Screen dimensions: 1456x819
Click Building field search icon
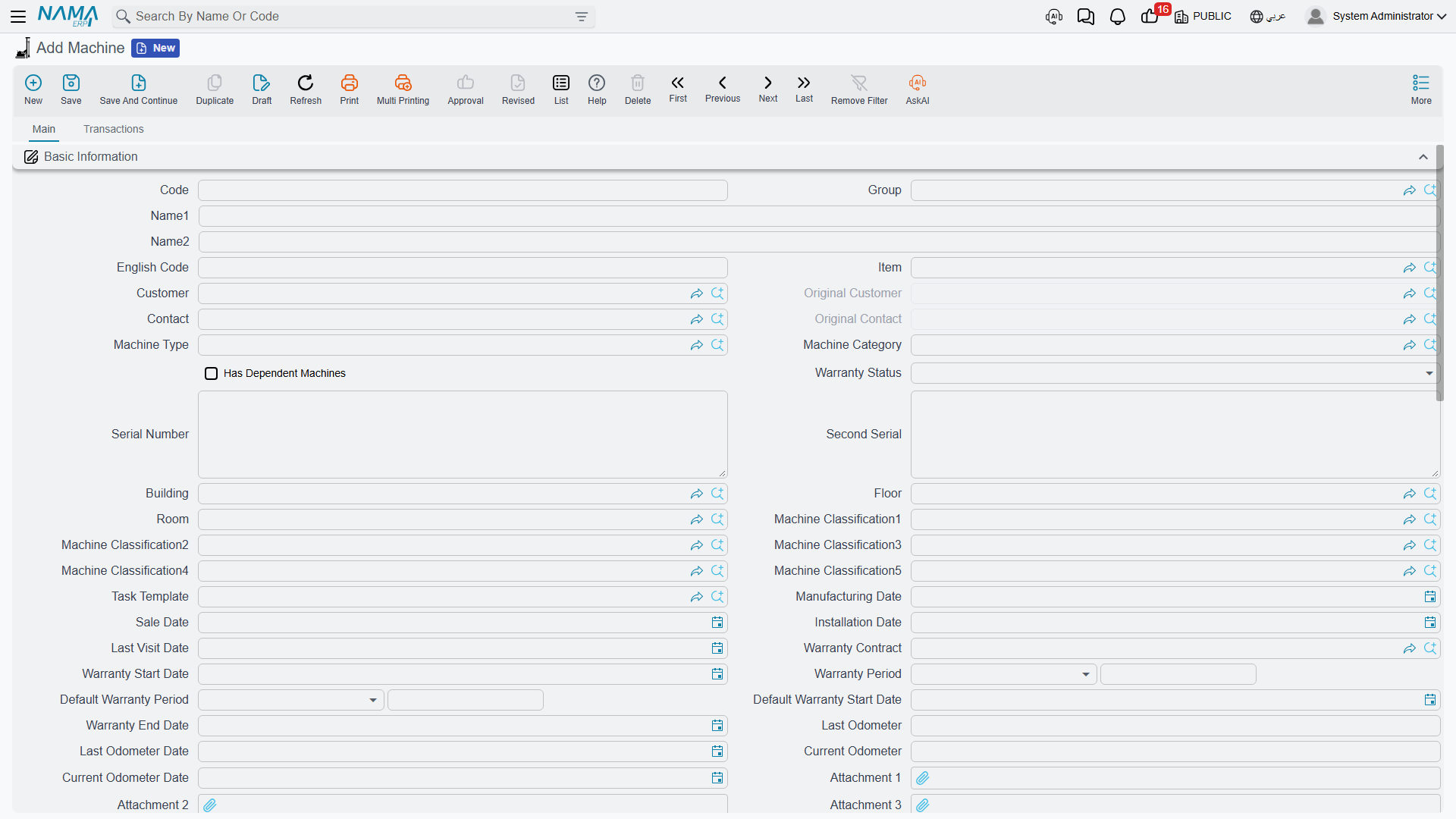(717, 494)
